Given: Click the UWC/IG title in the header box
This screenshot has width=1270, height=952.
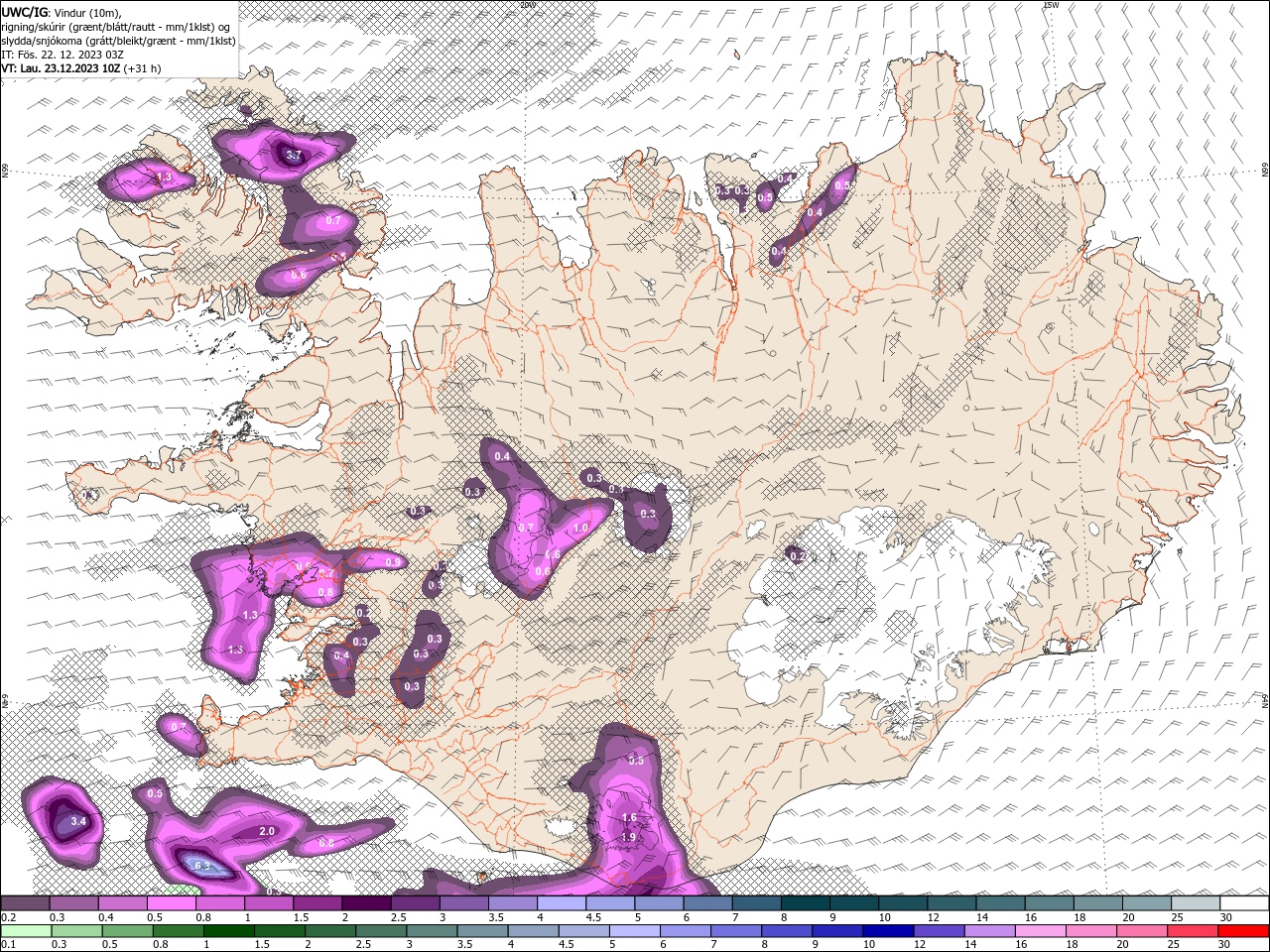Looking at the screenshot, I should (24, 12).
